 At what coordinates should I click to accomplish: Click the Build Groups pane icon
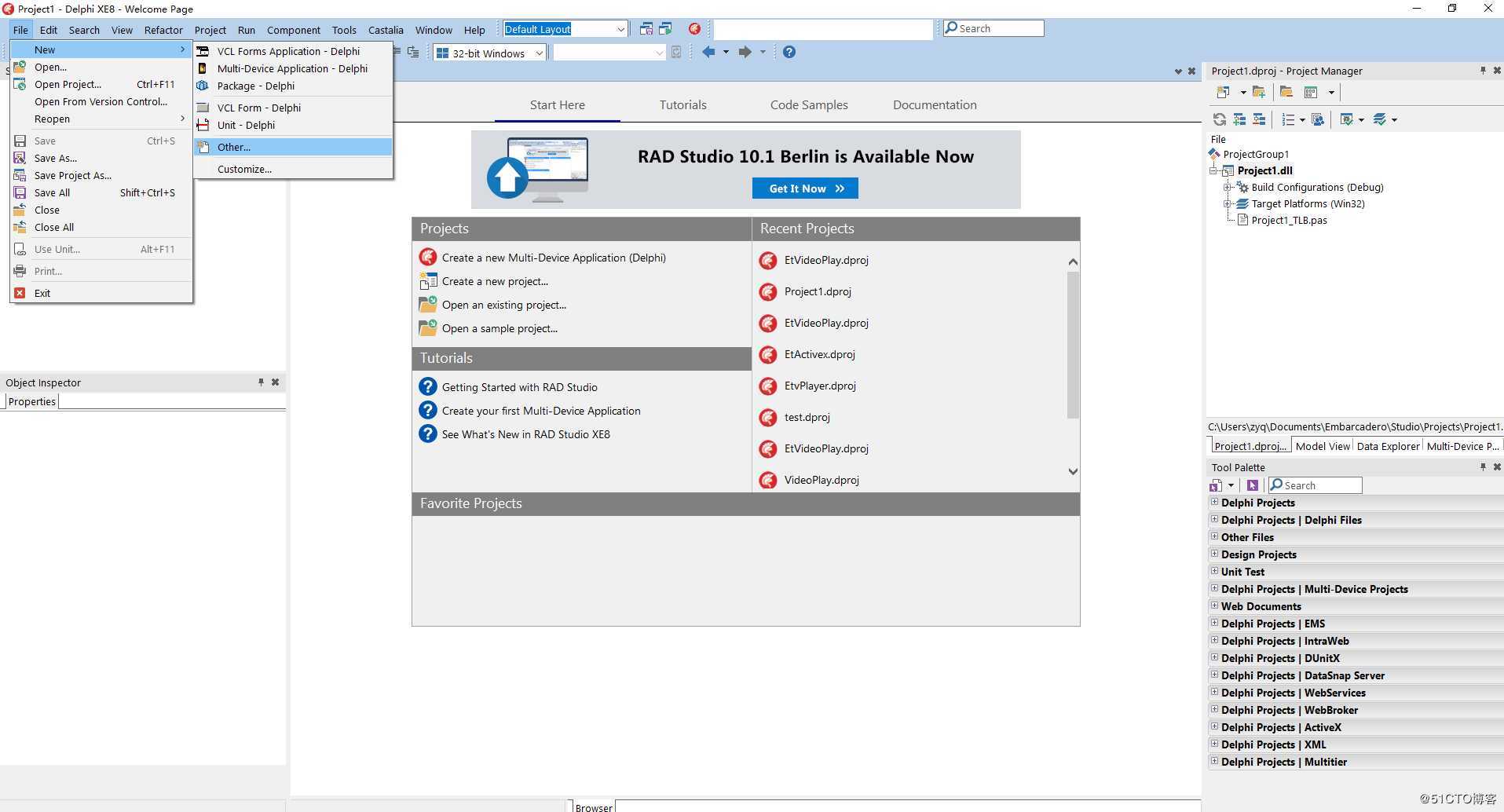coord(1318,119)
